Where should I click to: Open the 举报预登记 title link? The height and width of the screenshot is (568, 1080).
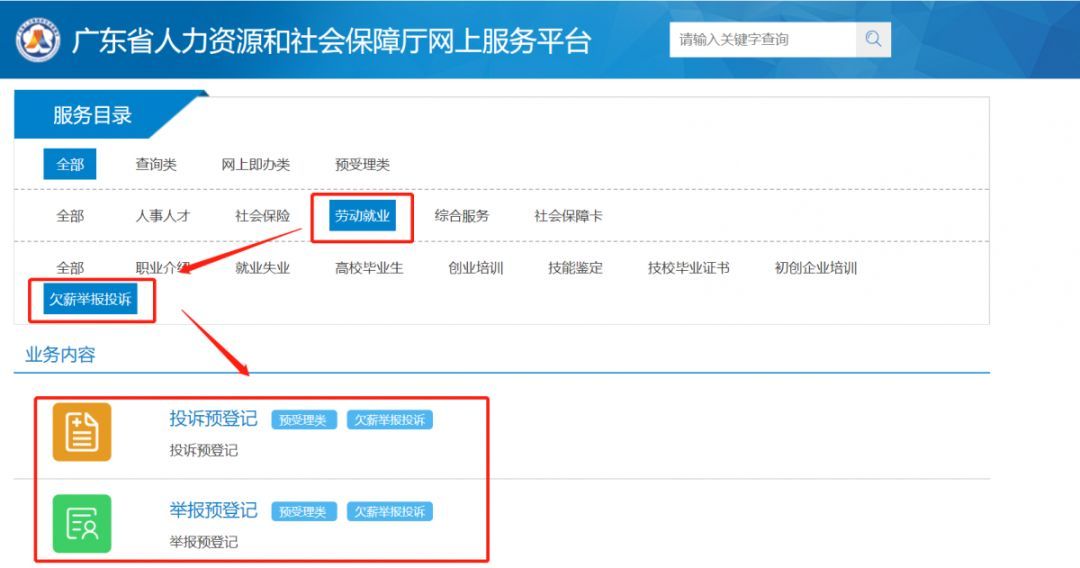213,510
